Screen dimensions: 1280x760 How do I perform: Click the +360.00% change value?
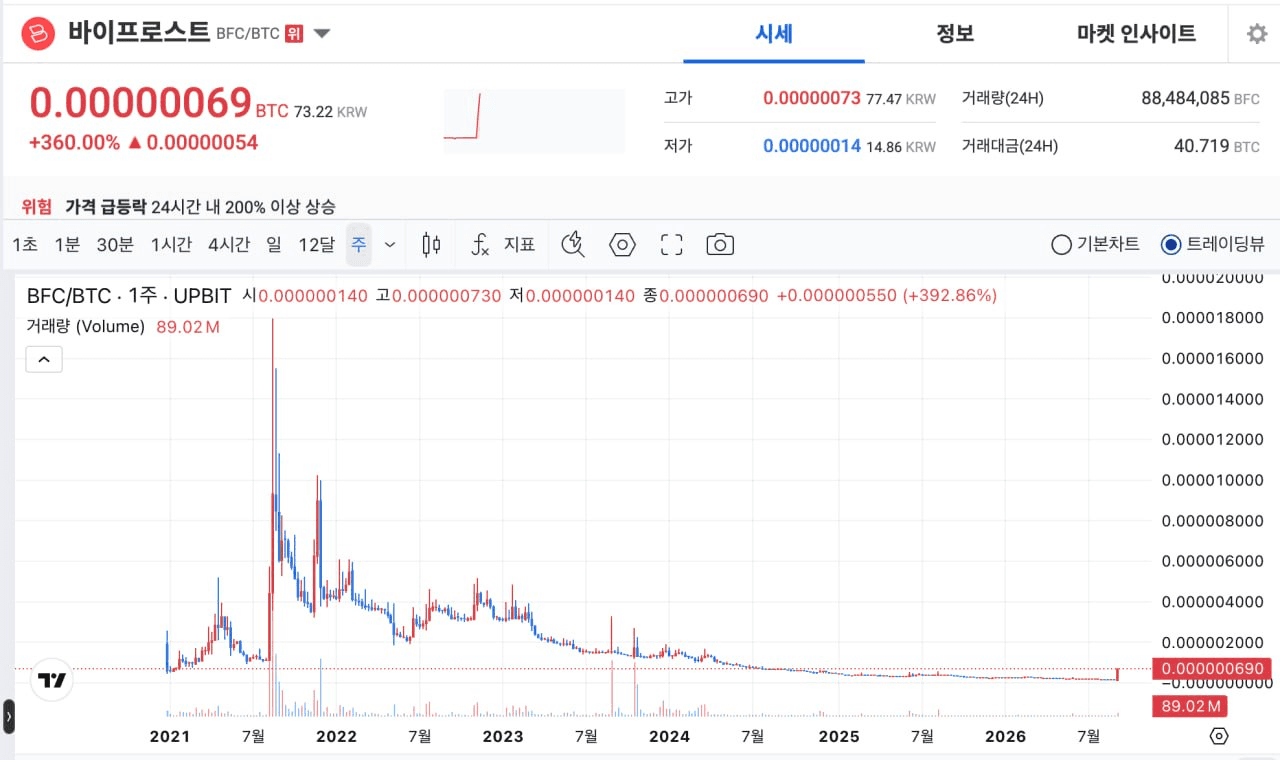[74, 142]
